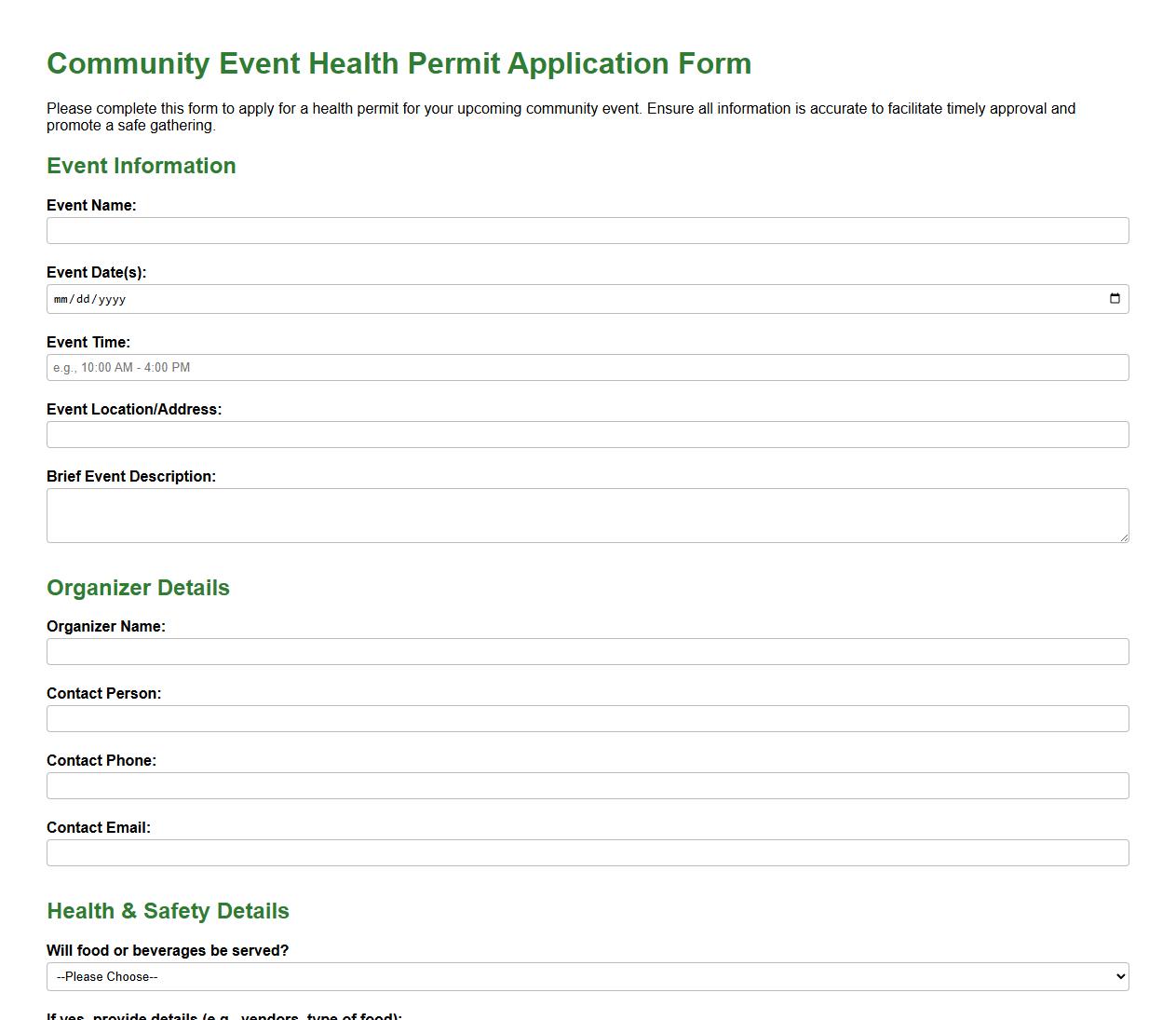Click the 'Event Information' section heading
The width and height of the screenshot is (1176, 1020).
[142, 165]
